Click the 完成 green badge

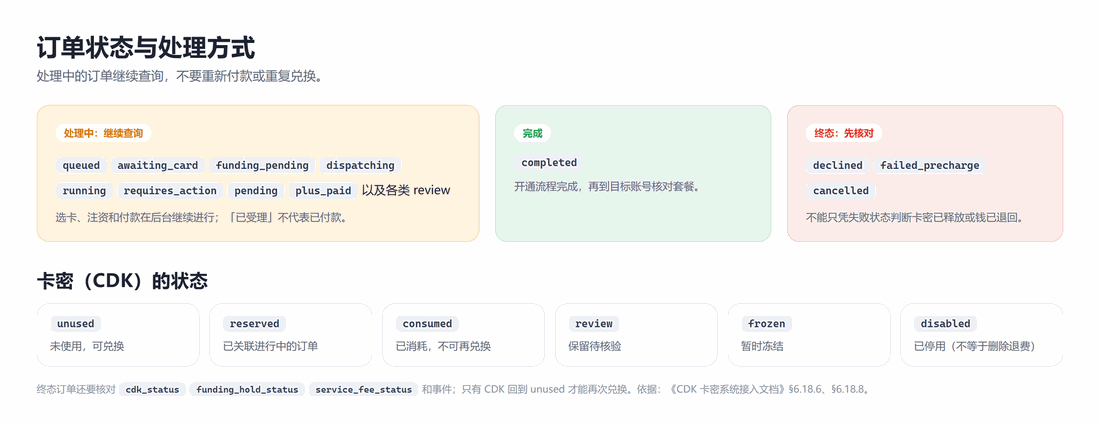(532, 133)
